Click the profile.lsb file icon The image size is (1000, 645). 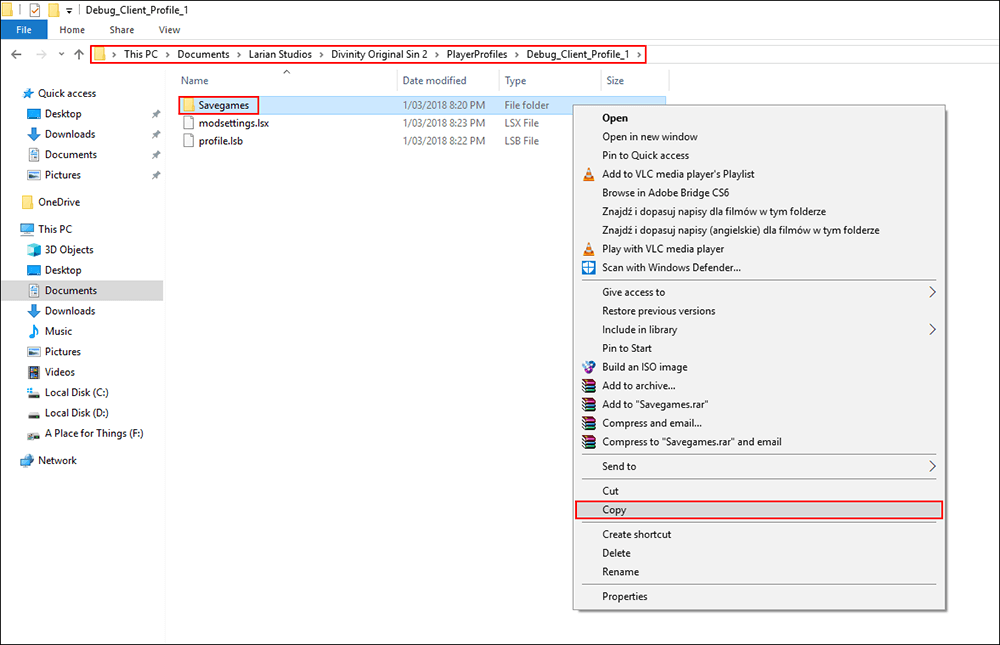pos(188,140)
